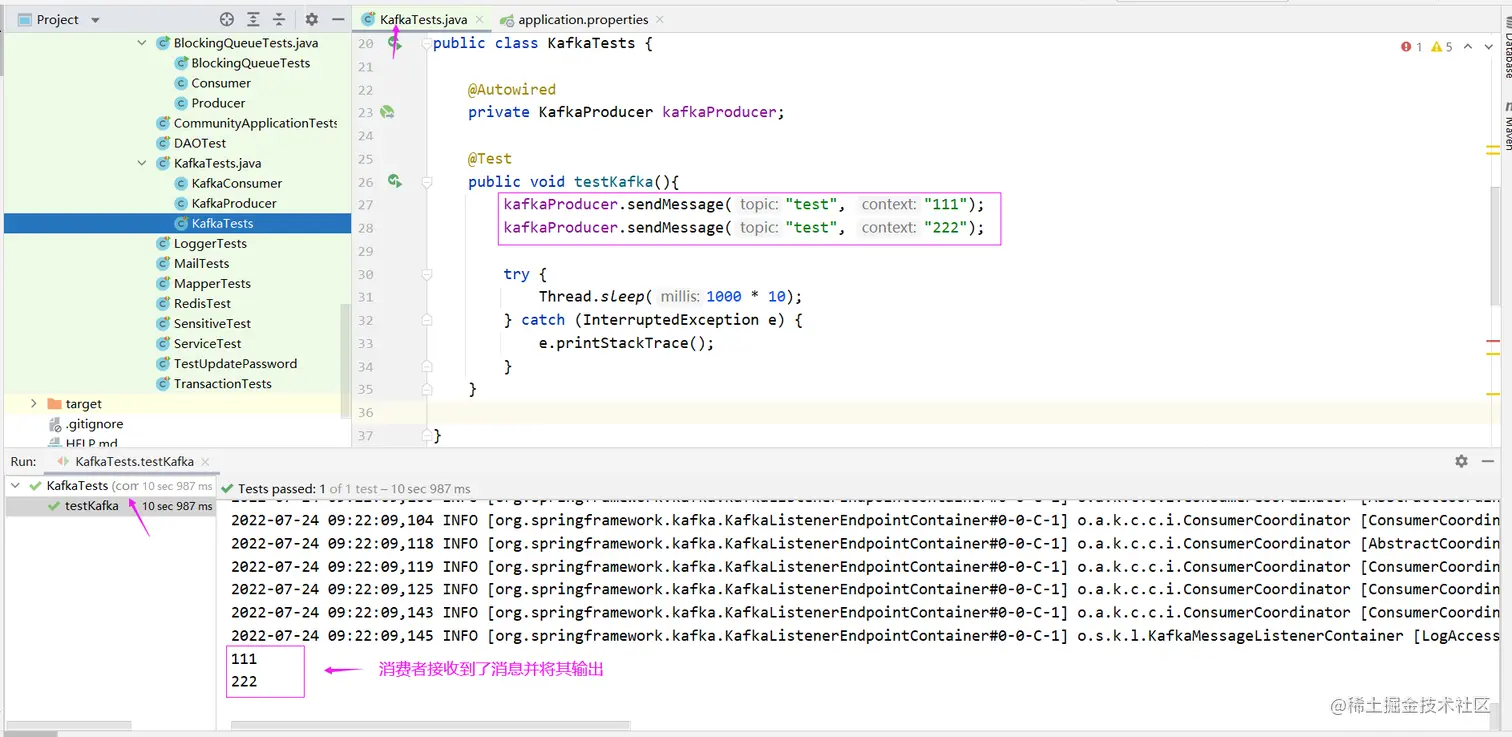Expand the target folder
The image size is (1512, 737).
[x=33, y=403]
